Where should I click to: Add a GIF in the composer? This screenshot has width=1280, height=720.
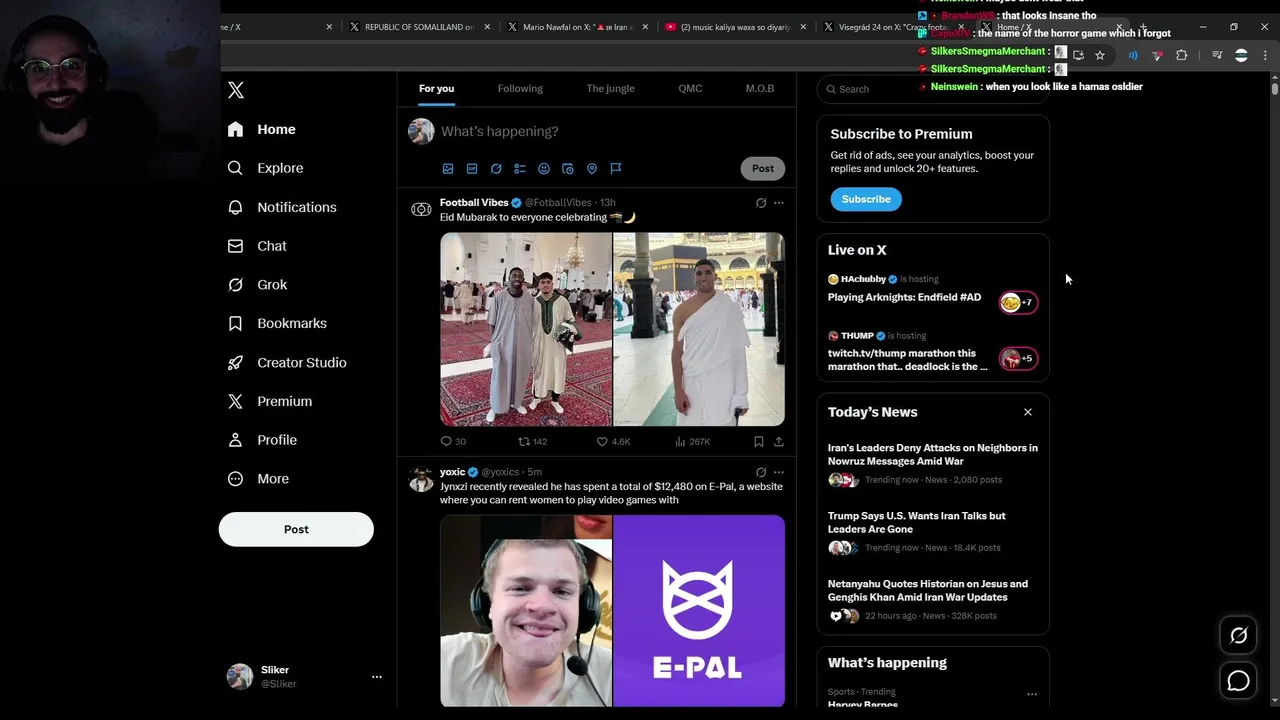pyautogui.click(x=472, y=169)
